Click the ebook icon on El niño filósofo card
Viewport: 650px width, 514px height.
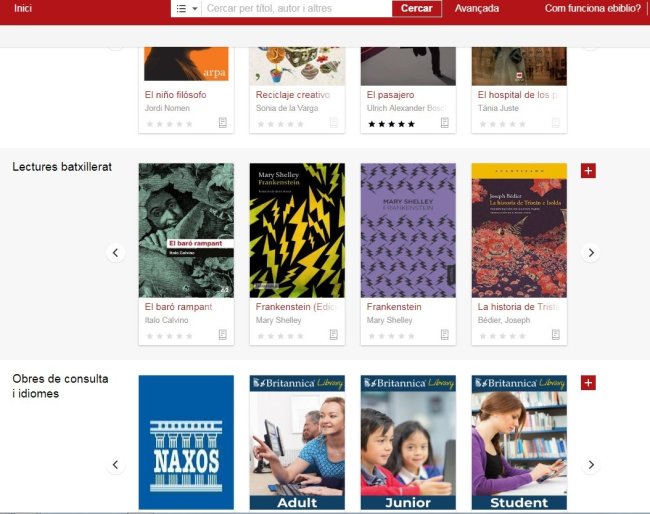pyautogui.click(x=223, y=123)
